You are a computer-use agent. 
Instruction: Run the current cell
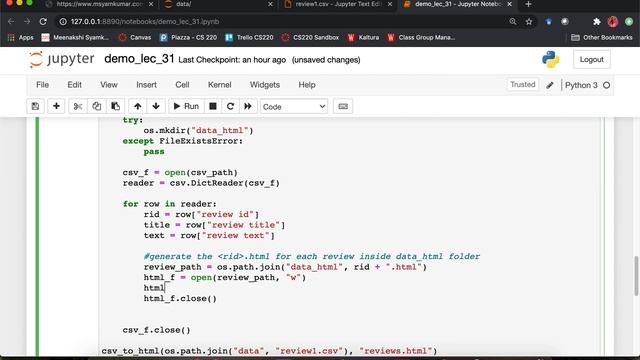[186, 106]
